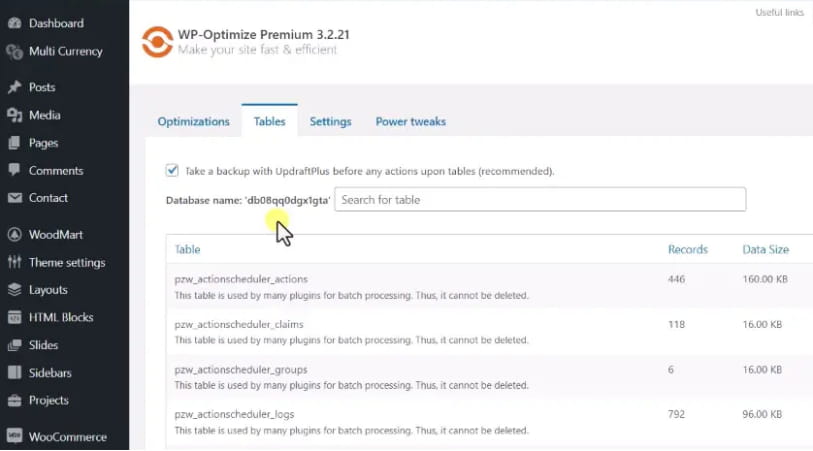The width and height of the screenshot is (813, 451).
Task: Switch to the Optimizations tab
Action: point(193,122)
